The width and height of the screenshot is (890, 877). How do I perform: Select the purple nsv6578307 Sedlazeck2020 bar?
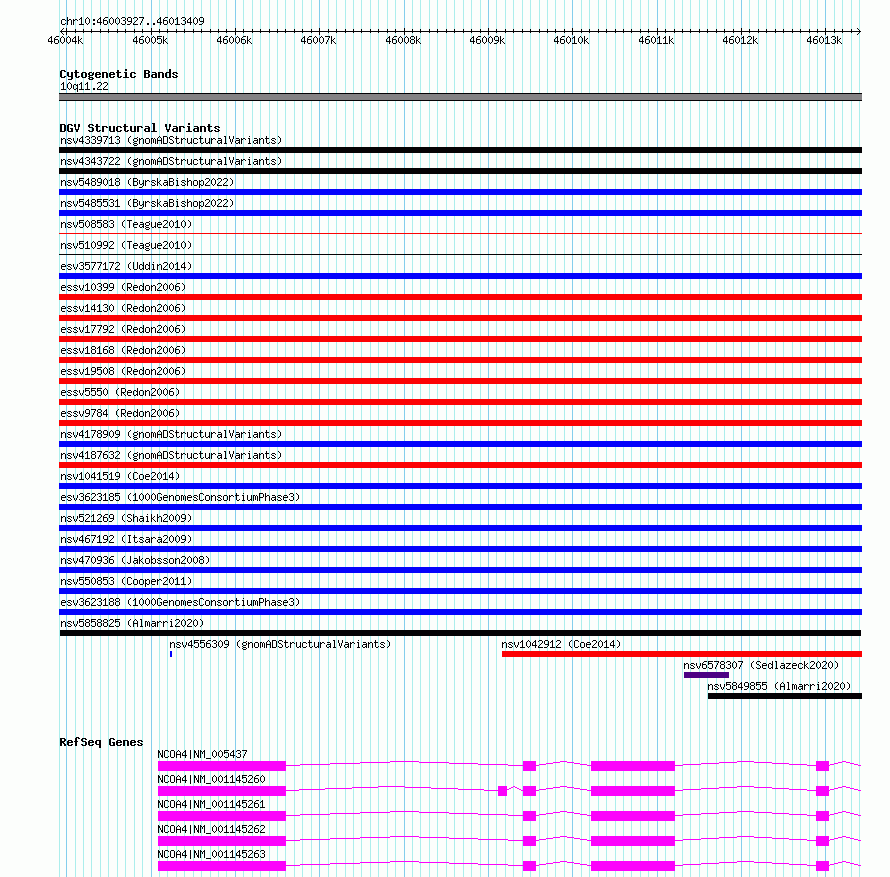[x=706, y=675]
